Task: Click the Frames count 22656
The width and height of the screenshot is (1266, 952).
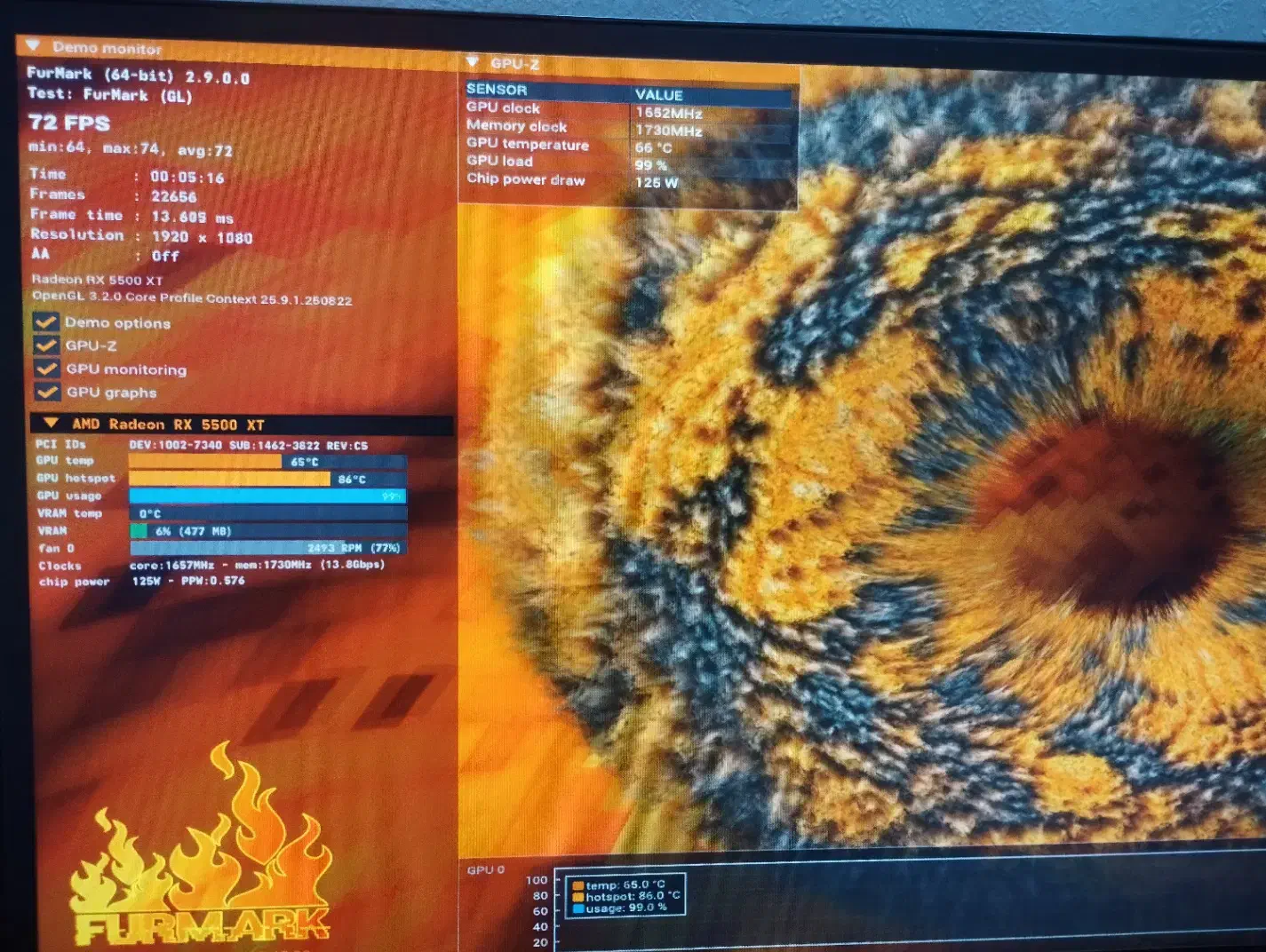Action: pyautogui.click(x=173, y=196)
